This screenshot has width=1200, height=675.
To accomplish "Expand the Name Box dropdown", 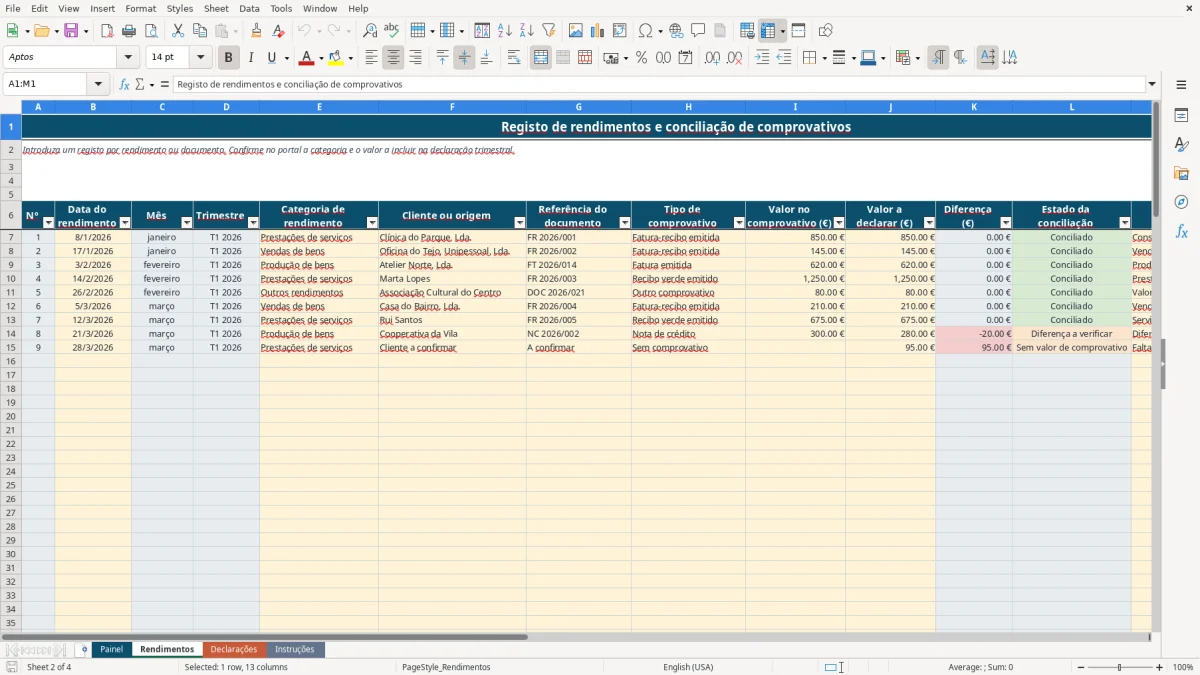I will (x=98, y=85).
